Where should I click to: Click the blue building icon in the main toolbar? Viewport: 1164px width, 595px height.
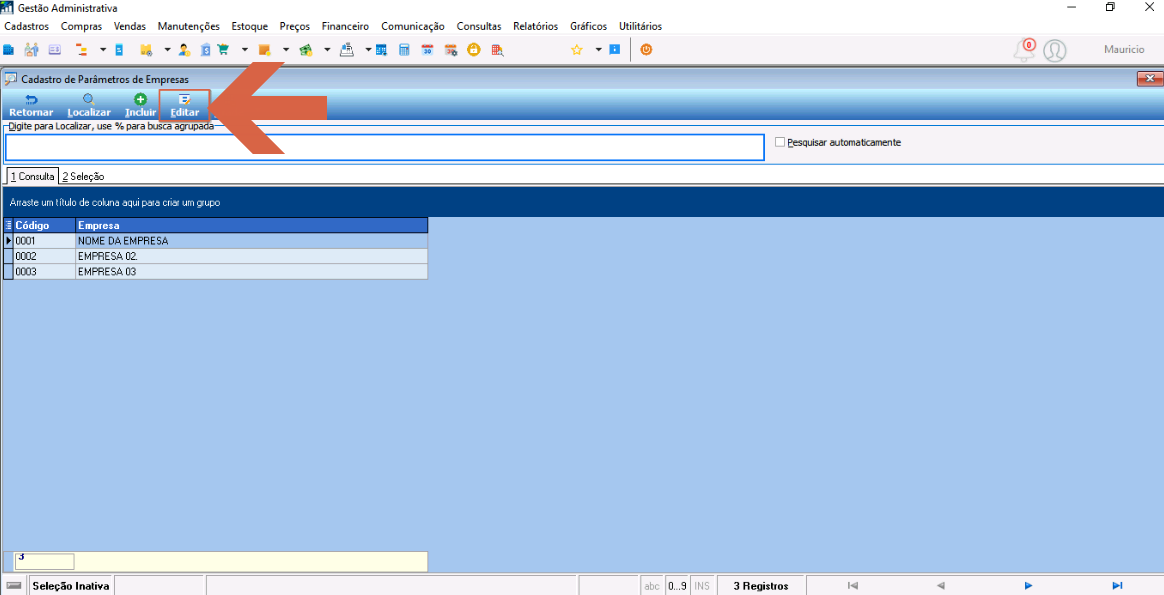9,50
